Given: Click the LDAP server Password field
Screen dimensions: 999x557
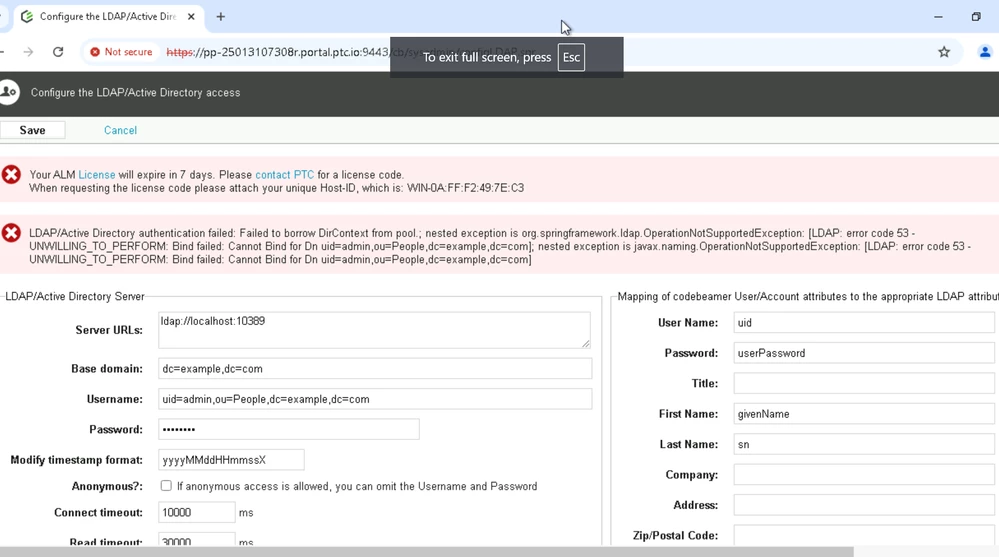Looking at the screenshot, I should (x=289, y=430).
